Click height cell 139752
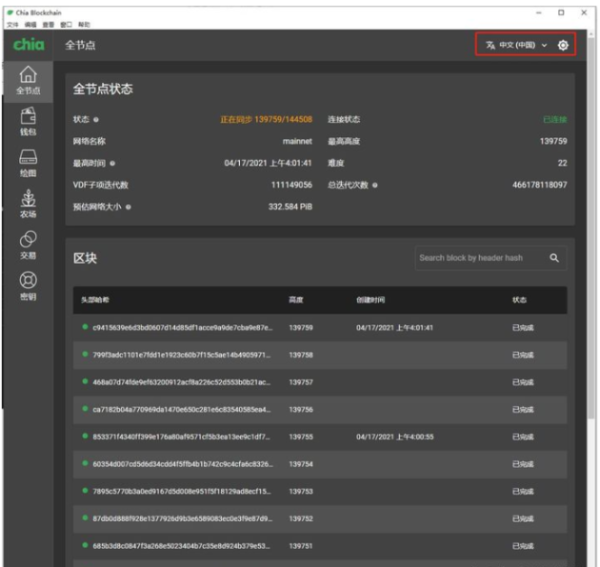600x567 pixels. 301,519
